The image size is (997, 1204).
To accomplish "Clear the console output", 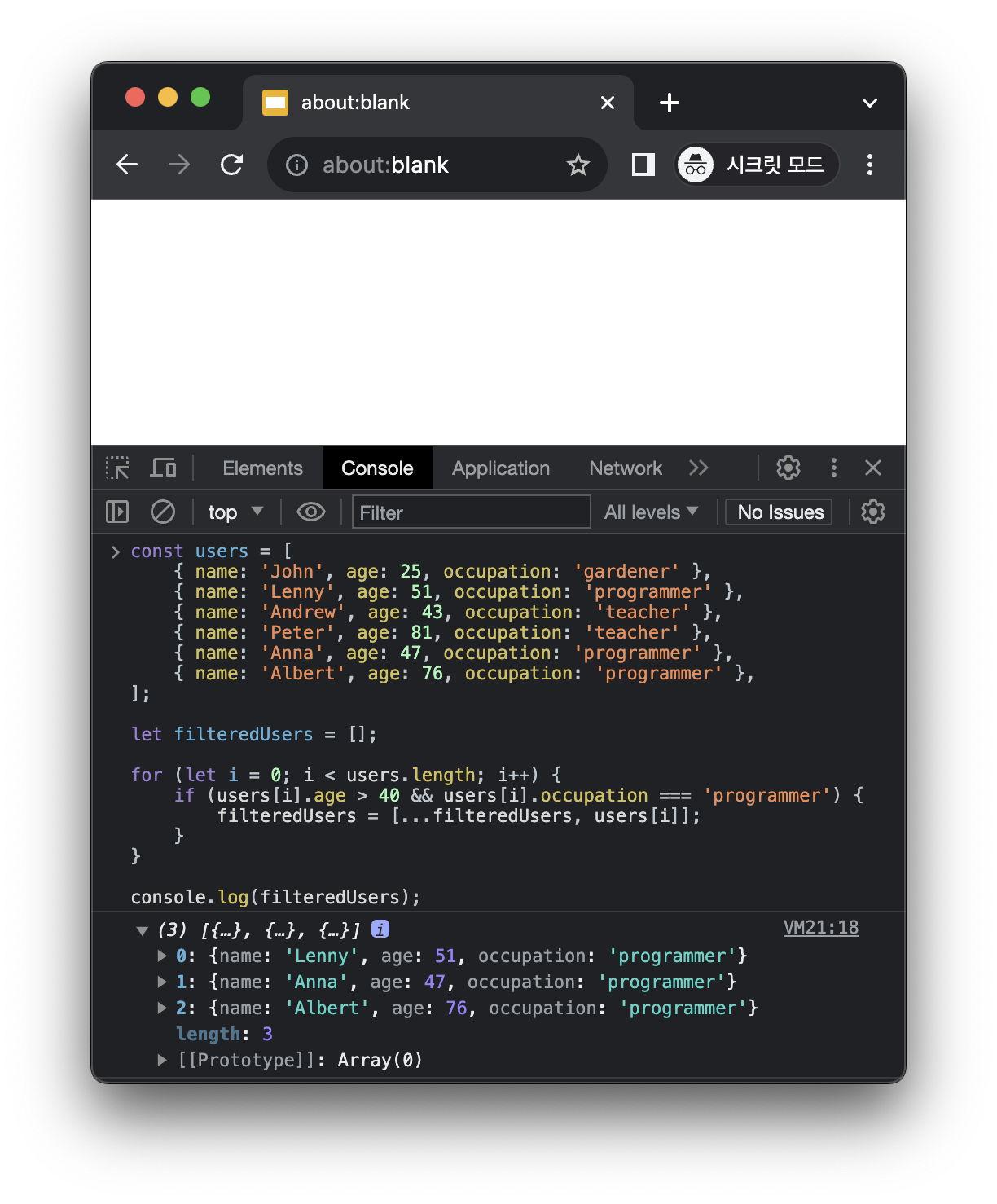I will pos(163,512).
